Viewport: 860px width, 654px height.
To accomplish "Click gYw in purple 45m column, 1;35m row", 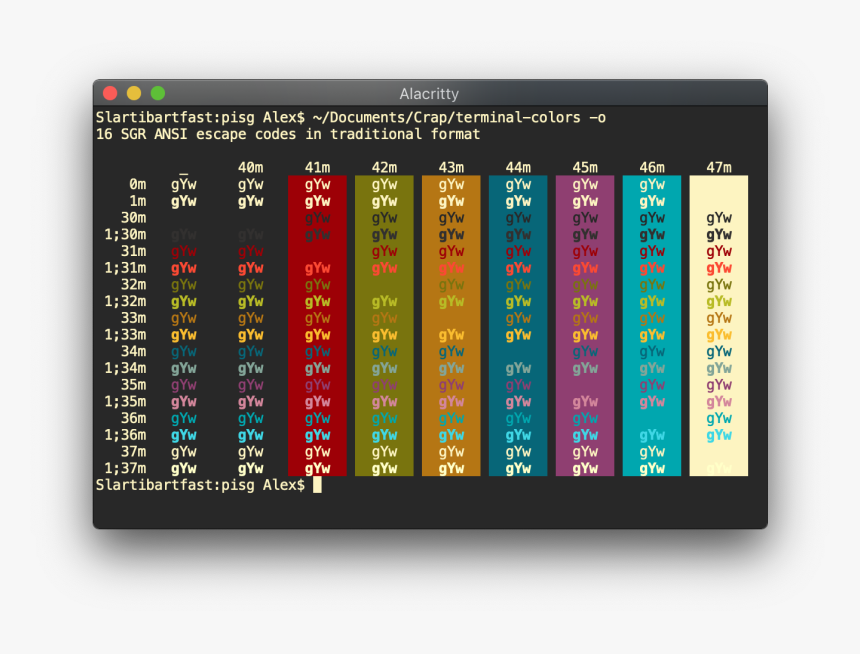I will pyautogui.click(x=585, y=403).
